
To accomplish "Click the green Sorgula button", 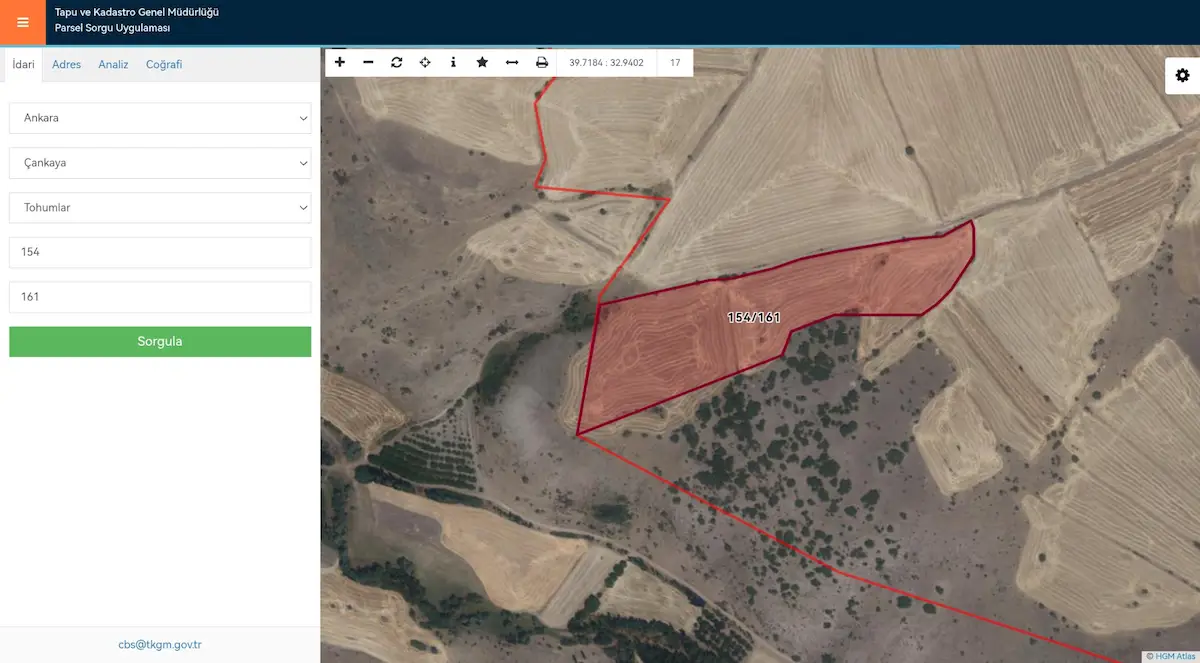I will (160, 342).
